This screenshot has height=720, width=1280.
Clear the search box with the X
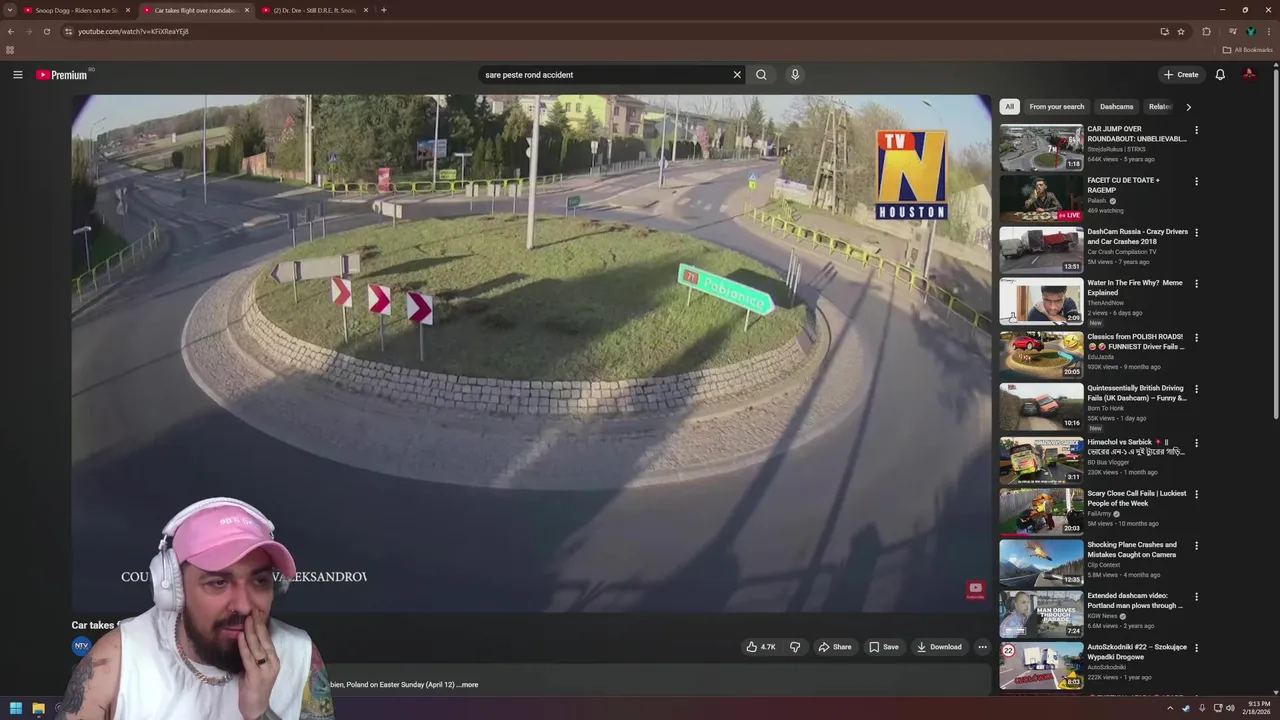coord(737,74)
